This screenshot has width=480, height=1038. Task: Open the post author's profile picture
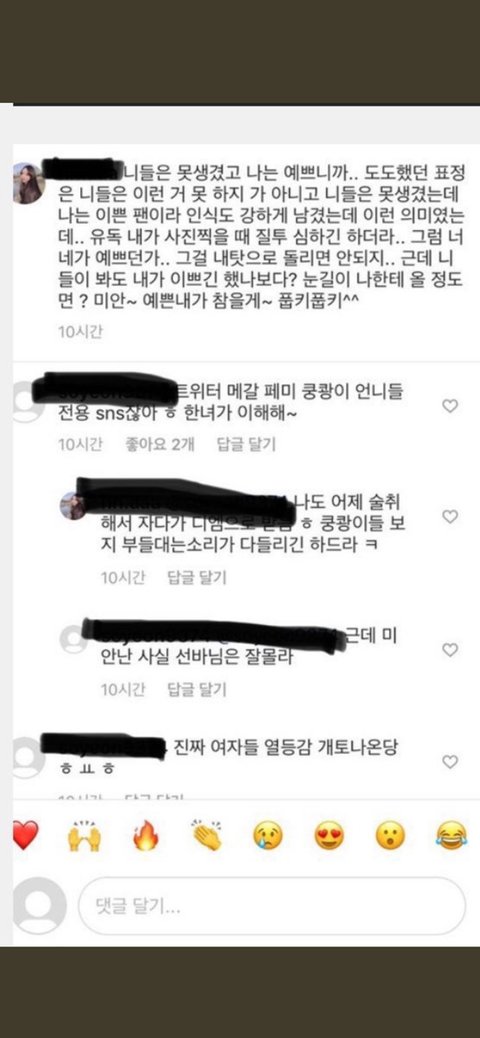(28, 183)
